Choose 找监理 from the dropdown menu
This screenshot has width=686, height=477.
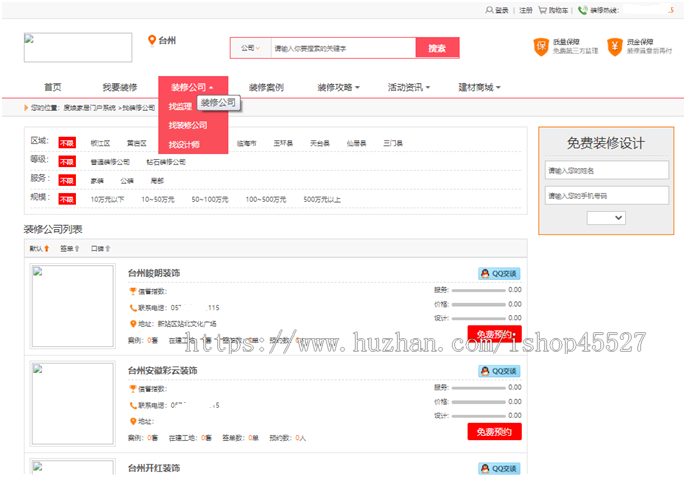click(180, 106)
